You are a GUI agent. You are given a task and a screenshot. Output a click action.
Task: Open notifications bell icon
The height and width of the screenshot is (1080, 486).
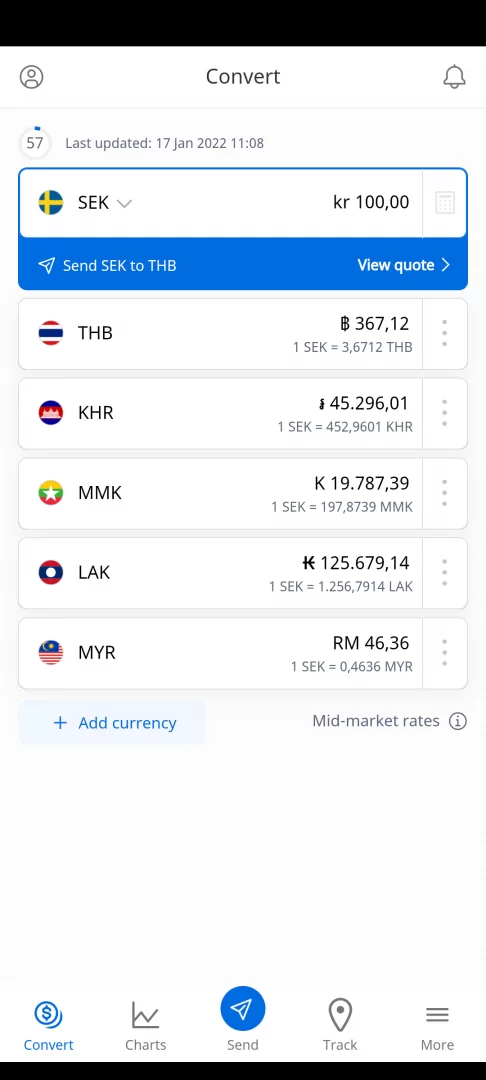click(454, 76)
